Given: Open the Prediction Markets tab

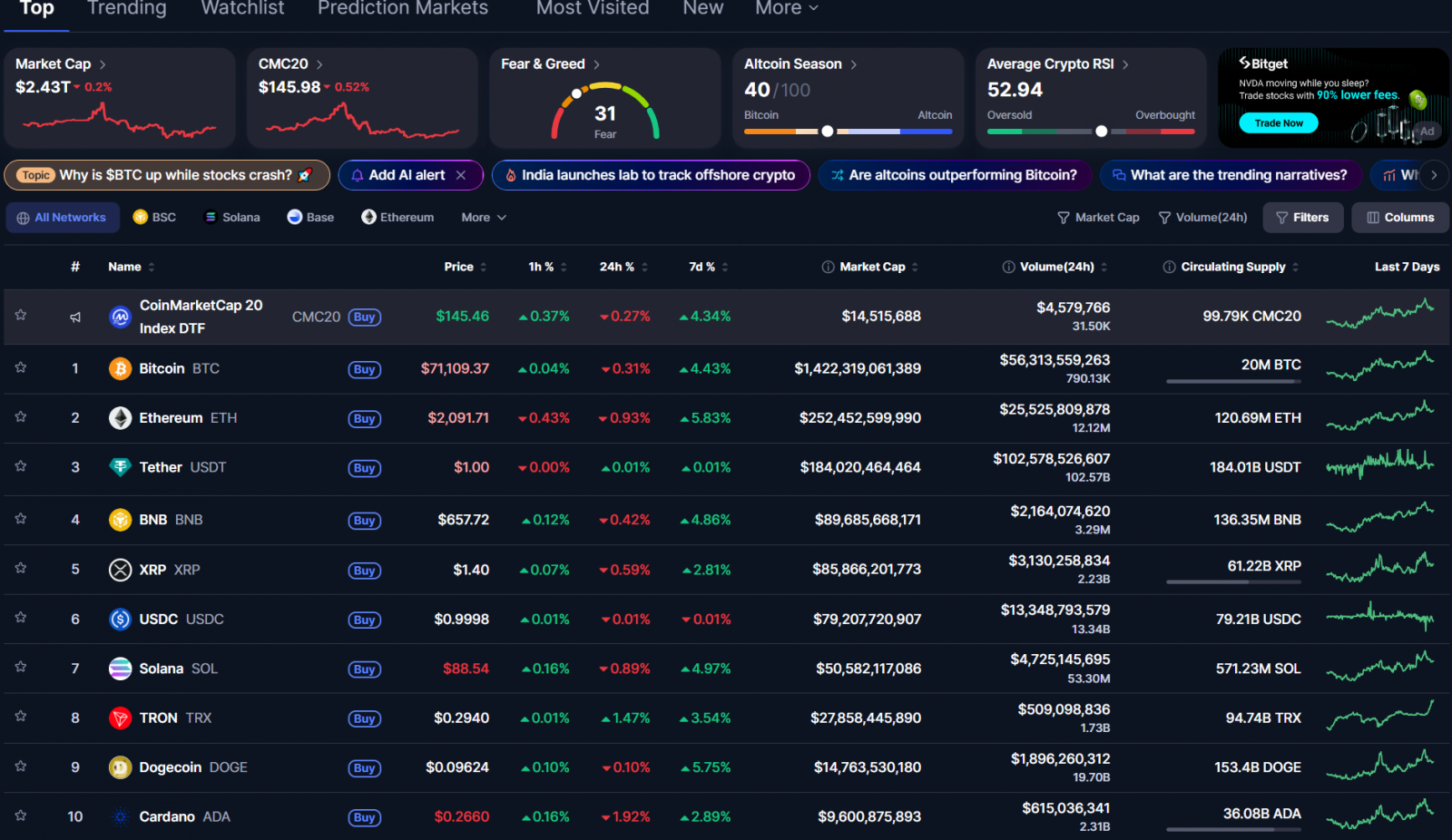Looking at the screenshot, I should [402, 8].
